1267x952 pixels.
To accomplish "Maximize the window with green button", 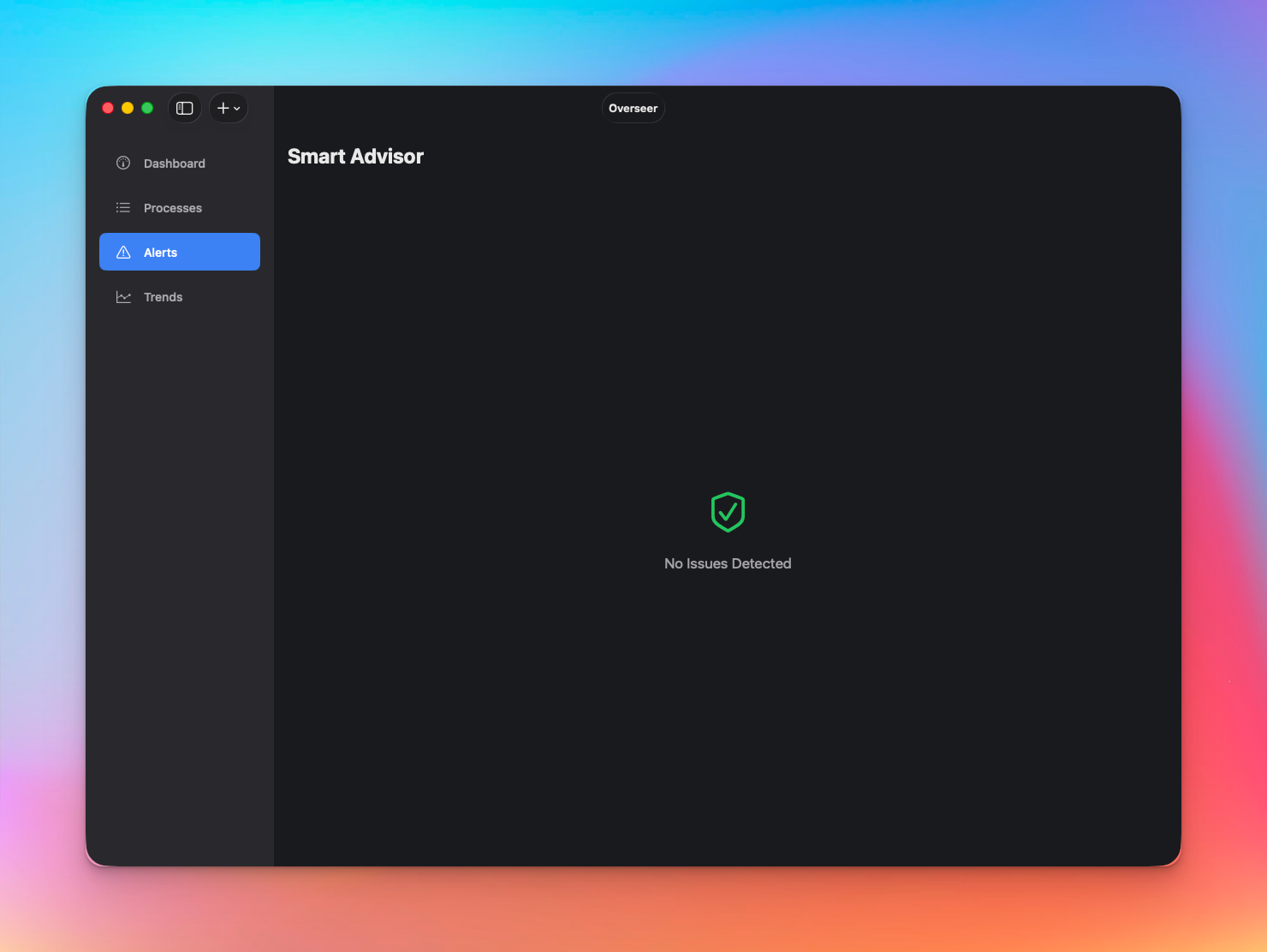I will point(147,108).
